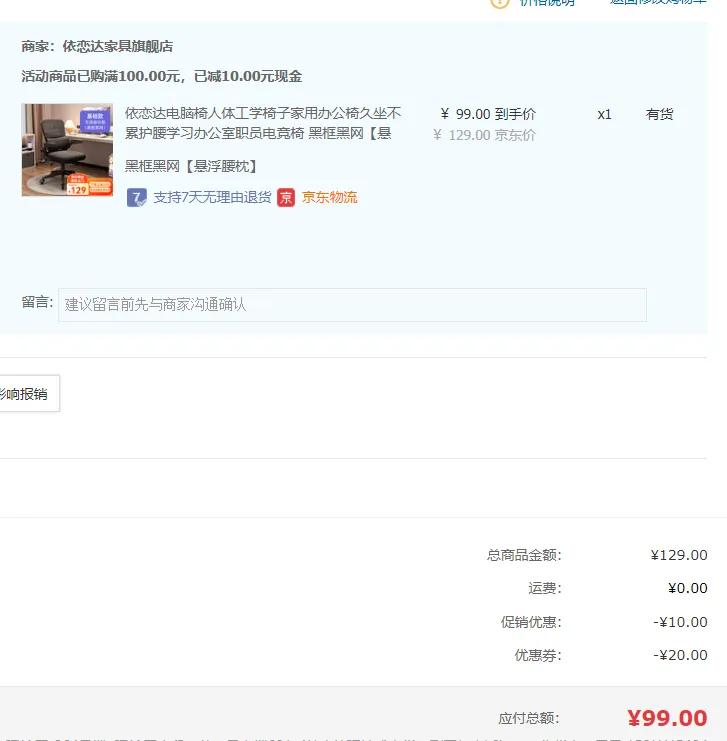
Task: Click the 京东物流 orange label
Action: point(329,198)
